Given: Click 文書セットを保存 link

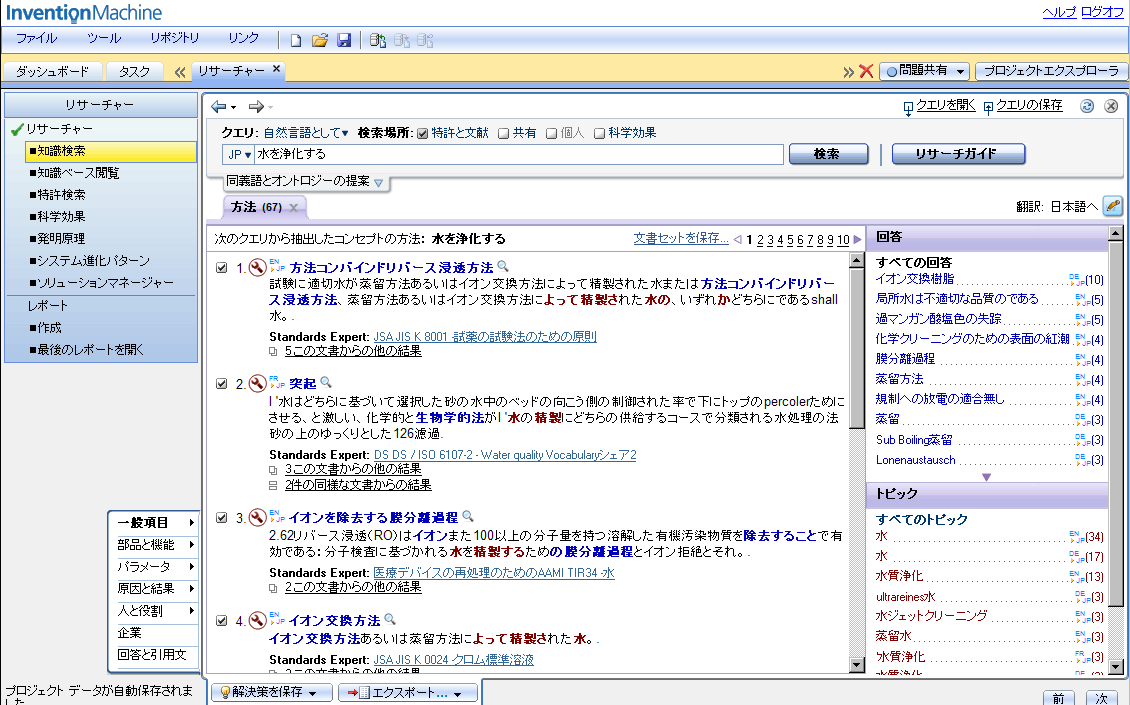Looking at the screenshot, I should point(681,238).
